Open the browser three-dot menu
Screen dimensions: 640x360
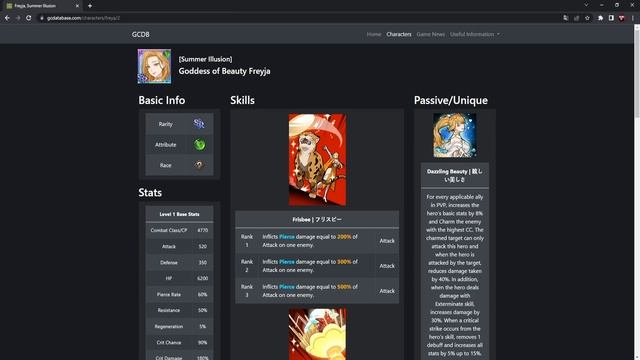pyautogui.click(x=633, y=18)
